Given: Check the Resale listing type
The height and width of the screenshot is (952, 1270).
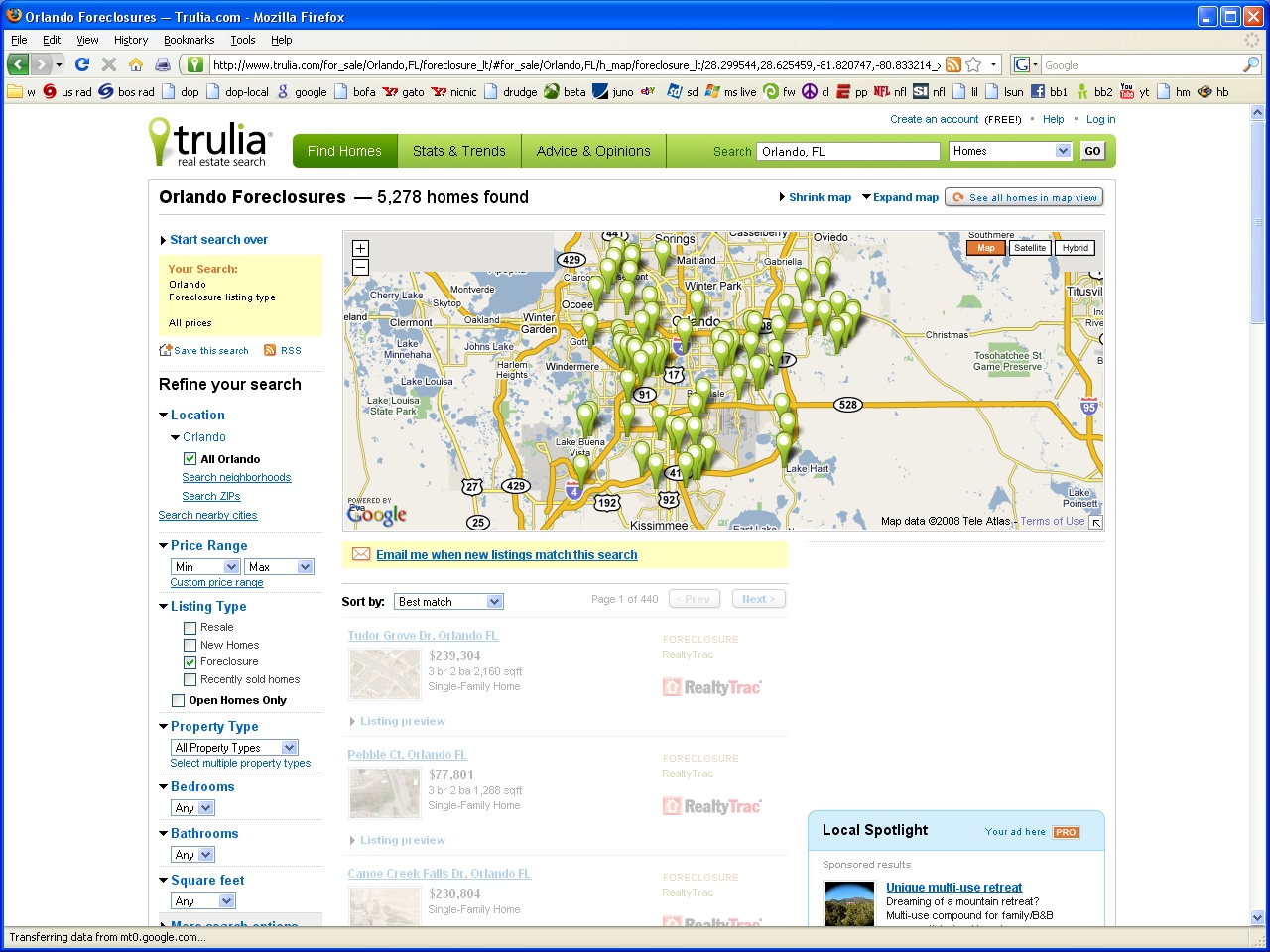Looking at the screenshot, I should coord(190,628).
